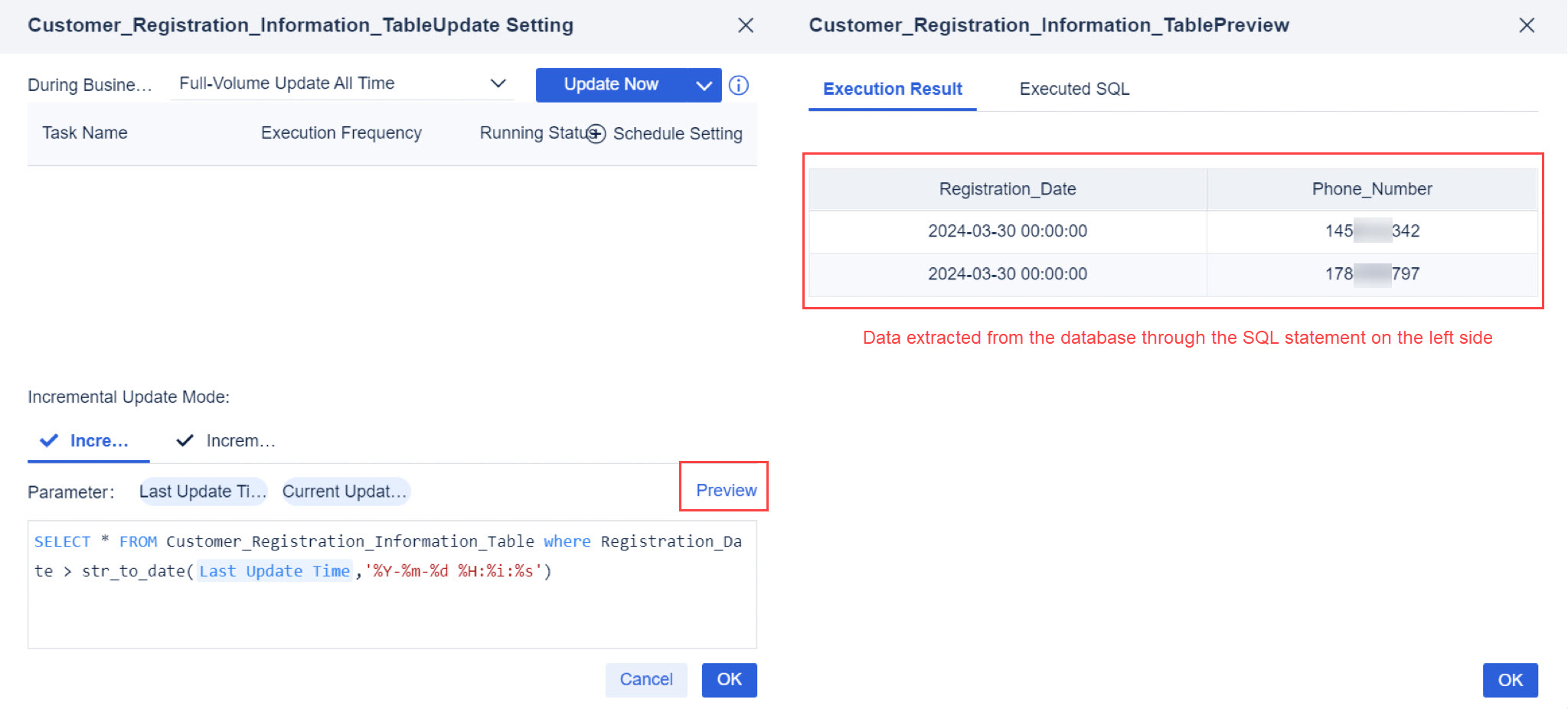Screen dimensions: 1568x709
Task: Select the Execution Result tab
Action: pyautogui.click(x=892, y=89)
